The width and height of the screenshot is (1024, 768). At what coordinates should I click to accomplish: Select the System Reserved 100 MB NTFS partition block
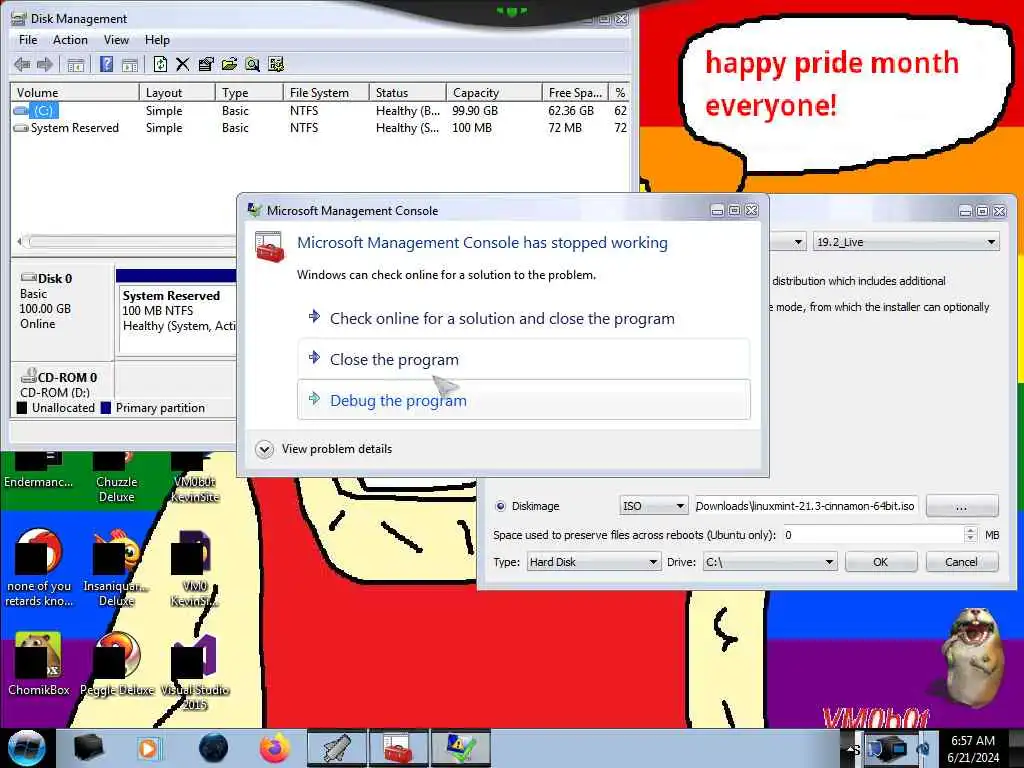tap(178, 311)
